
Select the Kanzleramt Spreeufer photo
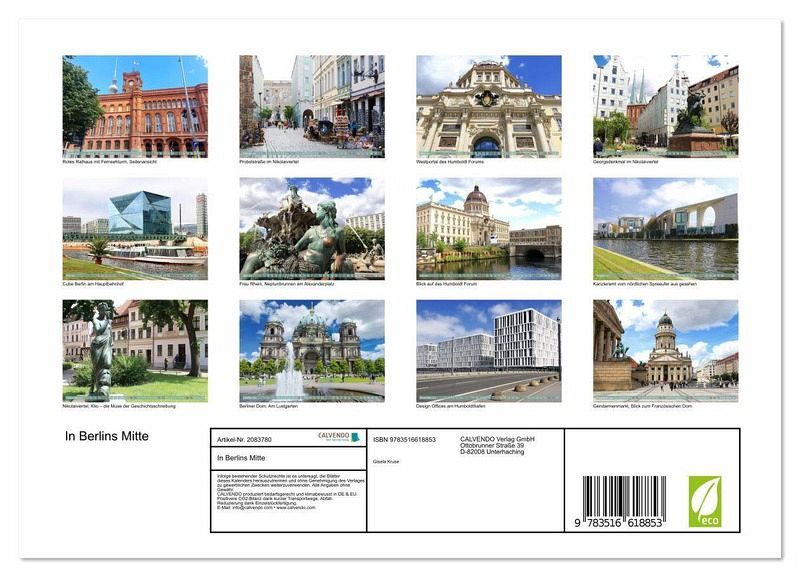[x=665, y=229]
